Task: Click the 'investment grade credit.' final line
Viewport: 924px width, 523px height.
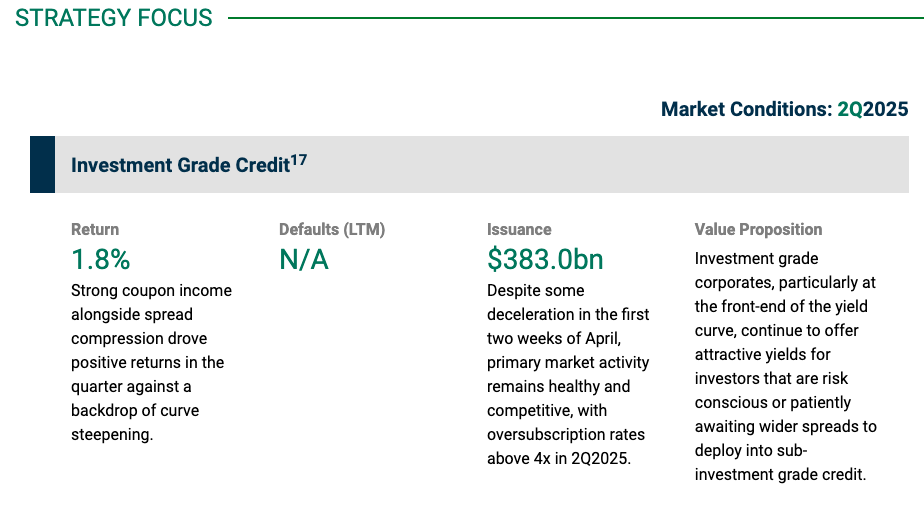Action: click(780, 475)
